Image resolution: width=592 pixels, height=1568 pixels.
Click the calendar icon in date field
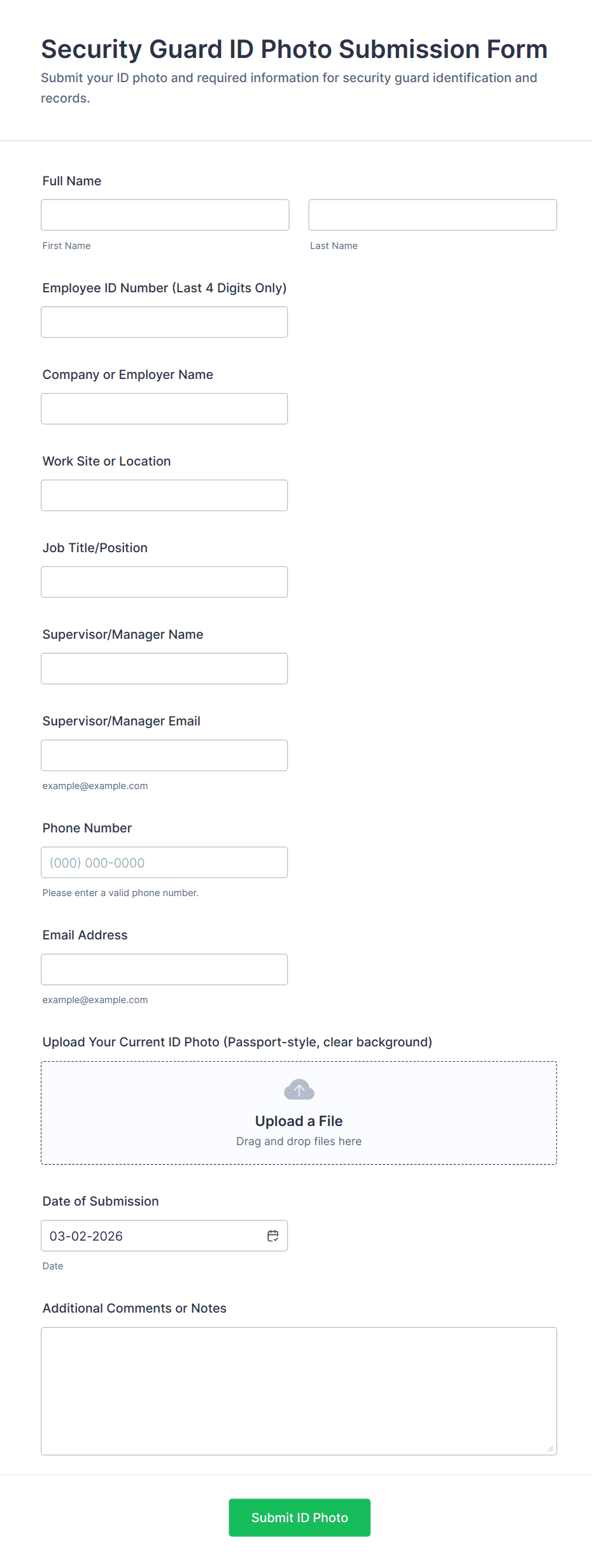coord(272,1236)
